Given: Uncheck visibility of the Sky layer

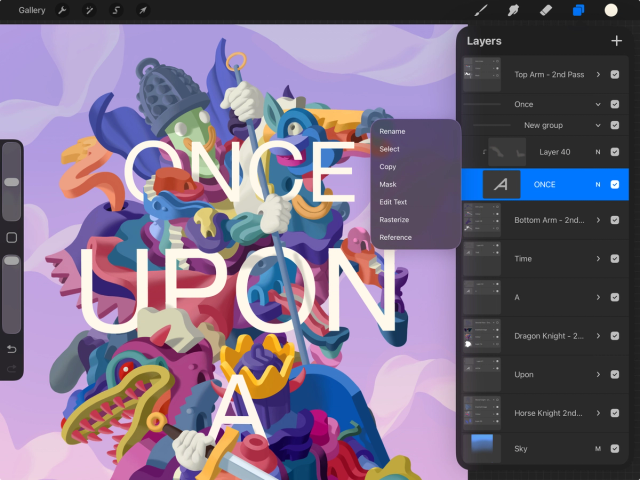Looking at the screenshot, I should point(615,449).
